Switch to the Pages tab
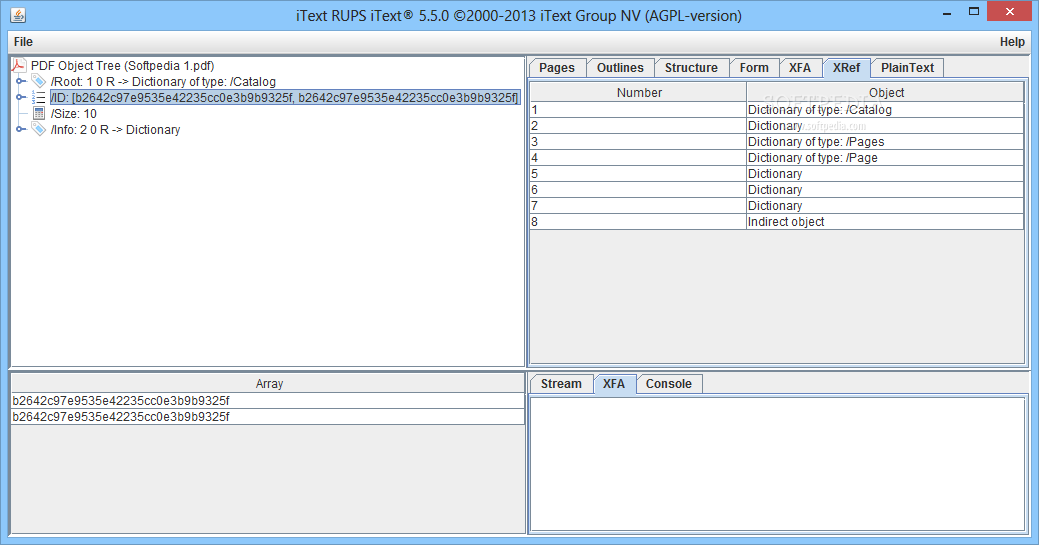1039x545 pixels. click(557, 68)
